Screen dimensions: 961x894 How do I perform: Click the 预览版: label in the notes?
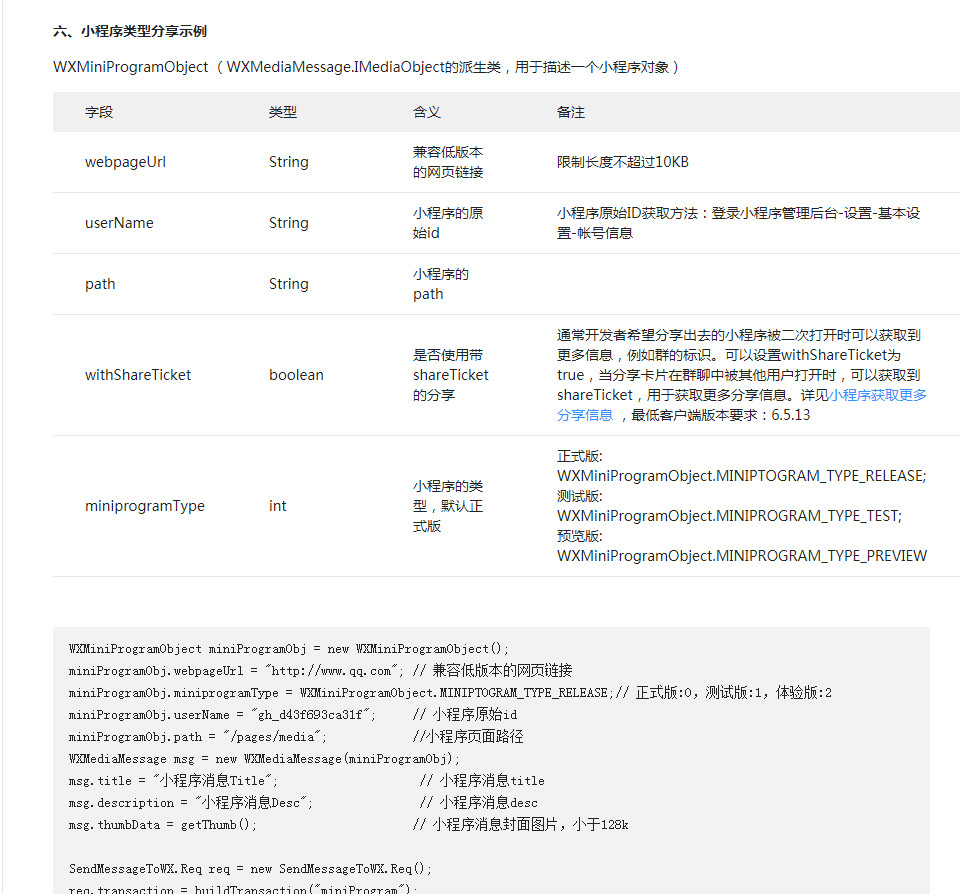pyautogui.click(x=580, y=536)
